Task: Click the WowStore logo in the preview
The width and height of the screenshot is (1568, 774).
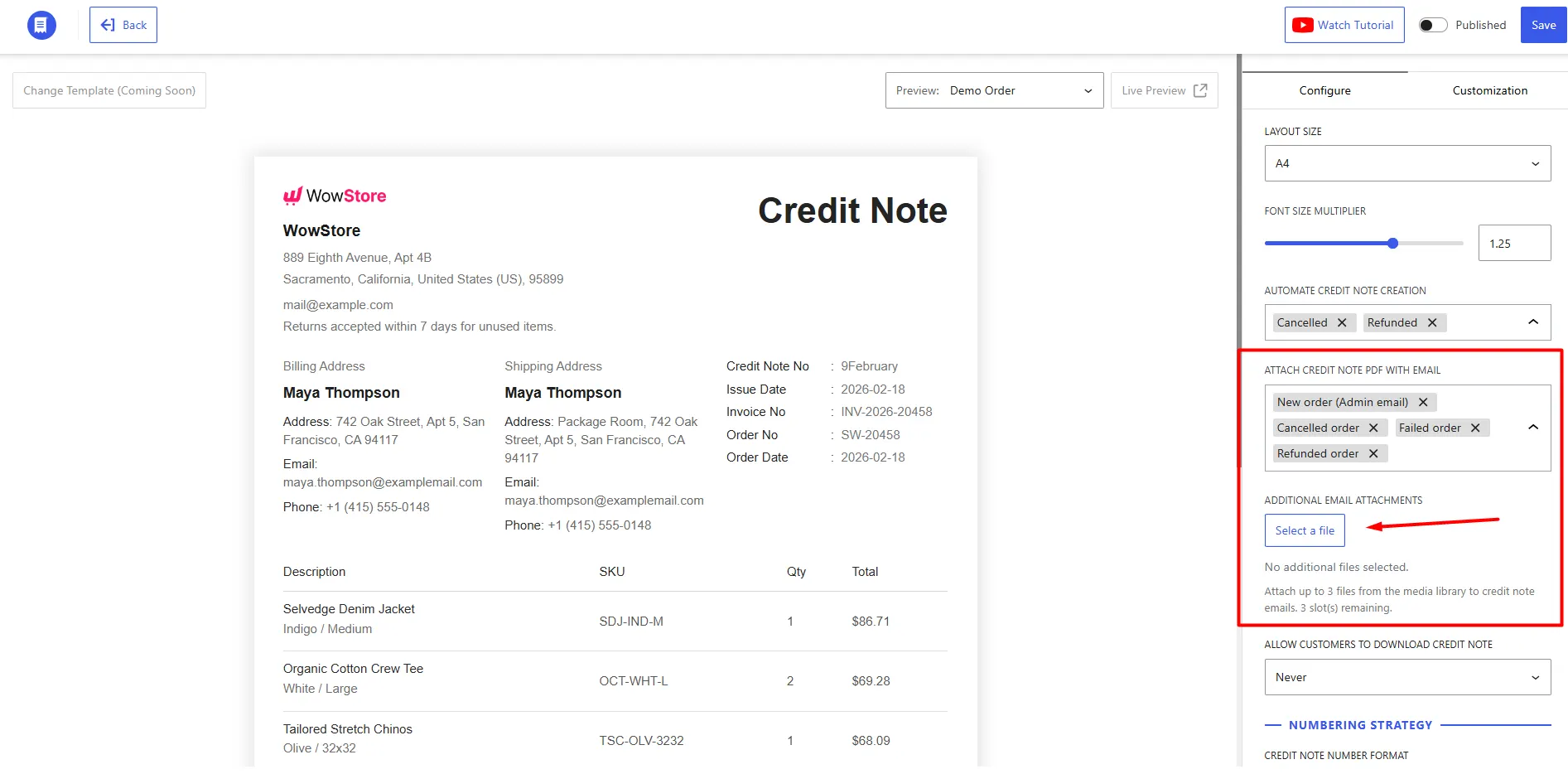Action: tap(335, 196)
